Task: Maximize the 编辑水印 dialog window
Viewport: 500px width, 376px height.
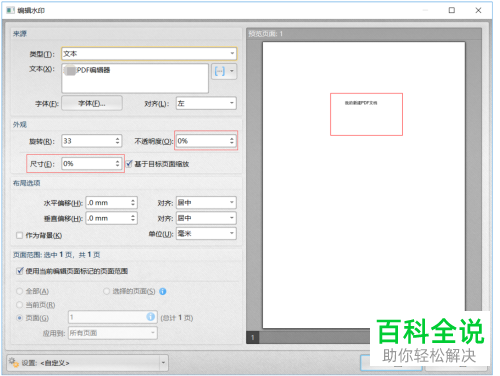Action: 452,10
